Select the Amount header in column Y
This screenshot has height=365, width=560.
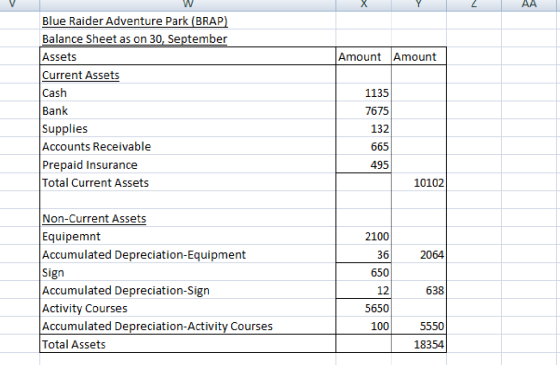(419, 56)
